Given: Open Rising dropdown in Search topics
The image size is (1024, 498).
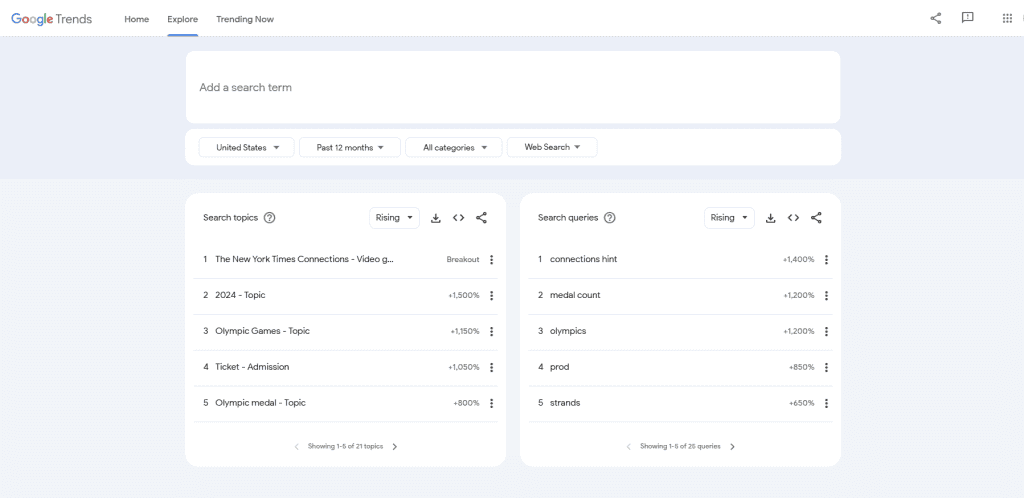Looking at the screenshot, I should pos(394,218).
